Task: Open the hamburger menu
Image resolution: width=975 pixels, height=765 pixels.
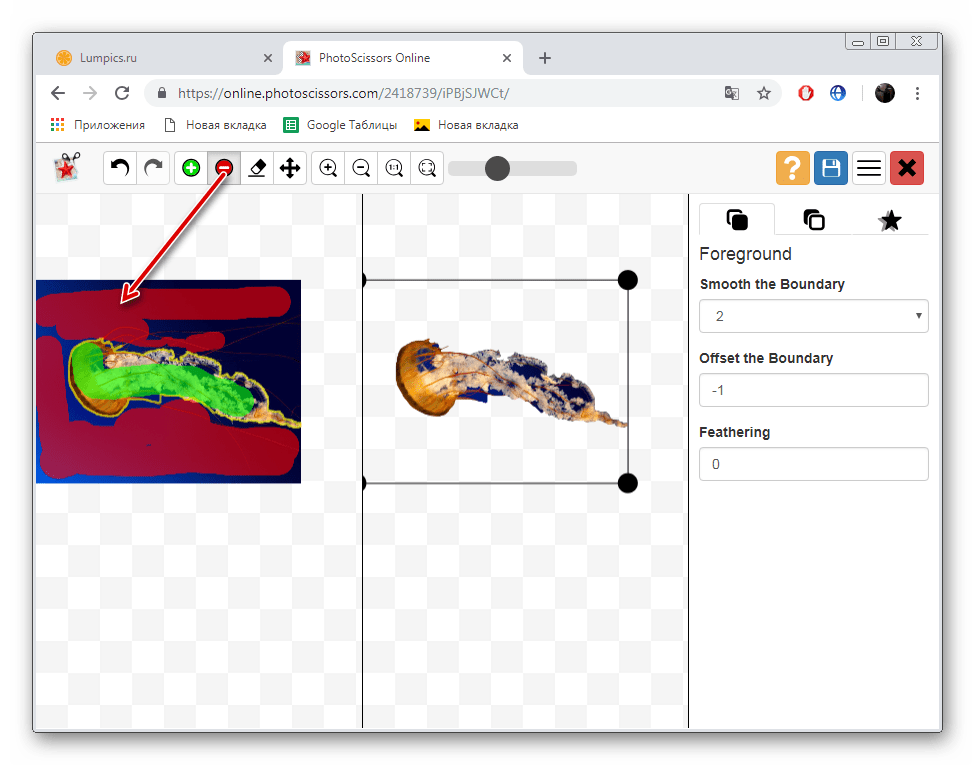Action: 869,168
